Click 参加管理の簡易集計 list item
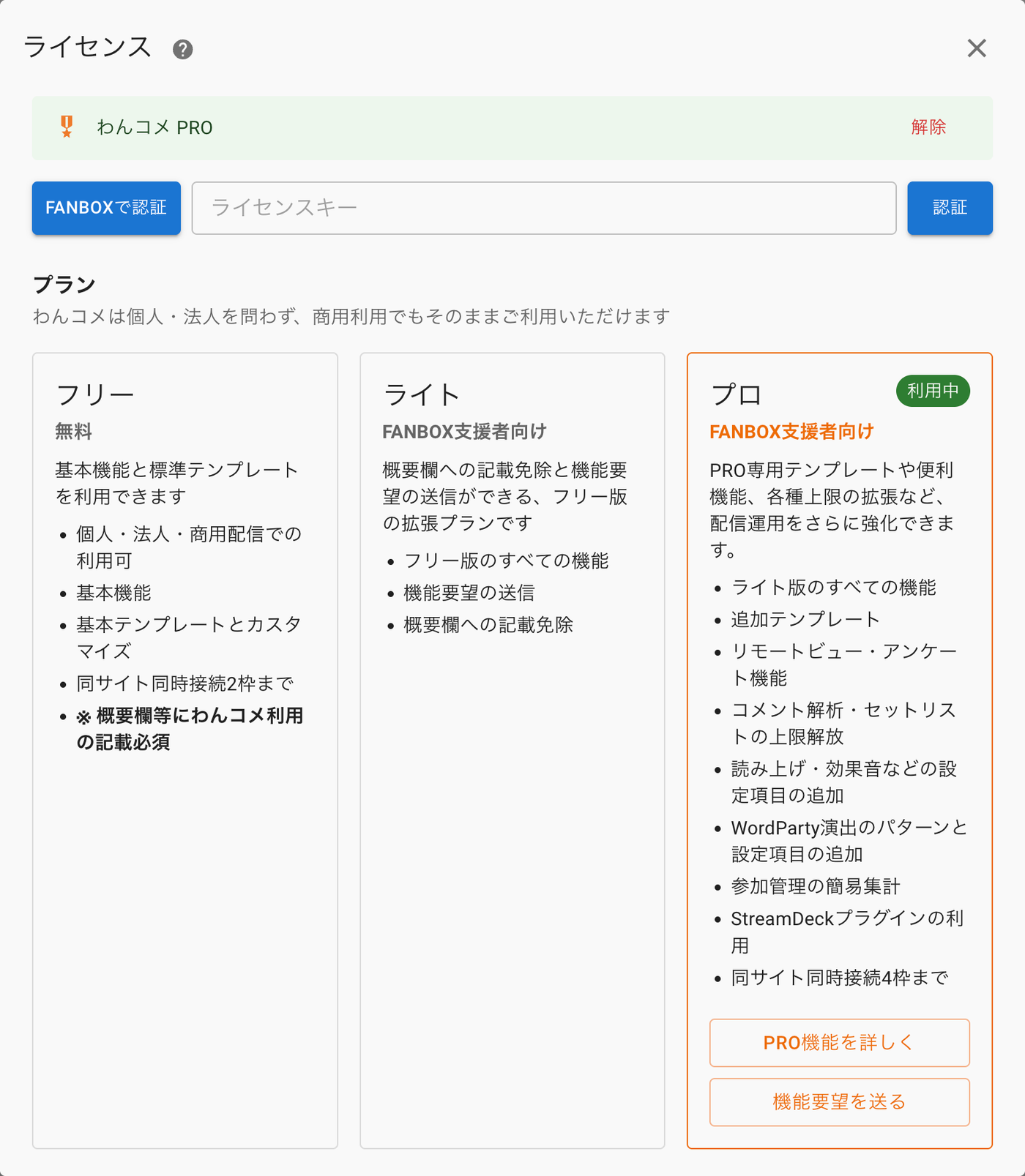The width and height of the screenshot is (1025, 1176). (x=816, y=887)
